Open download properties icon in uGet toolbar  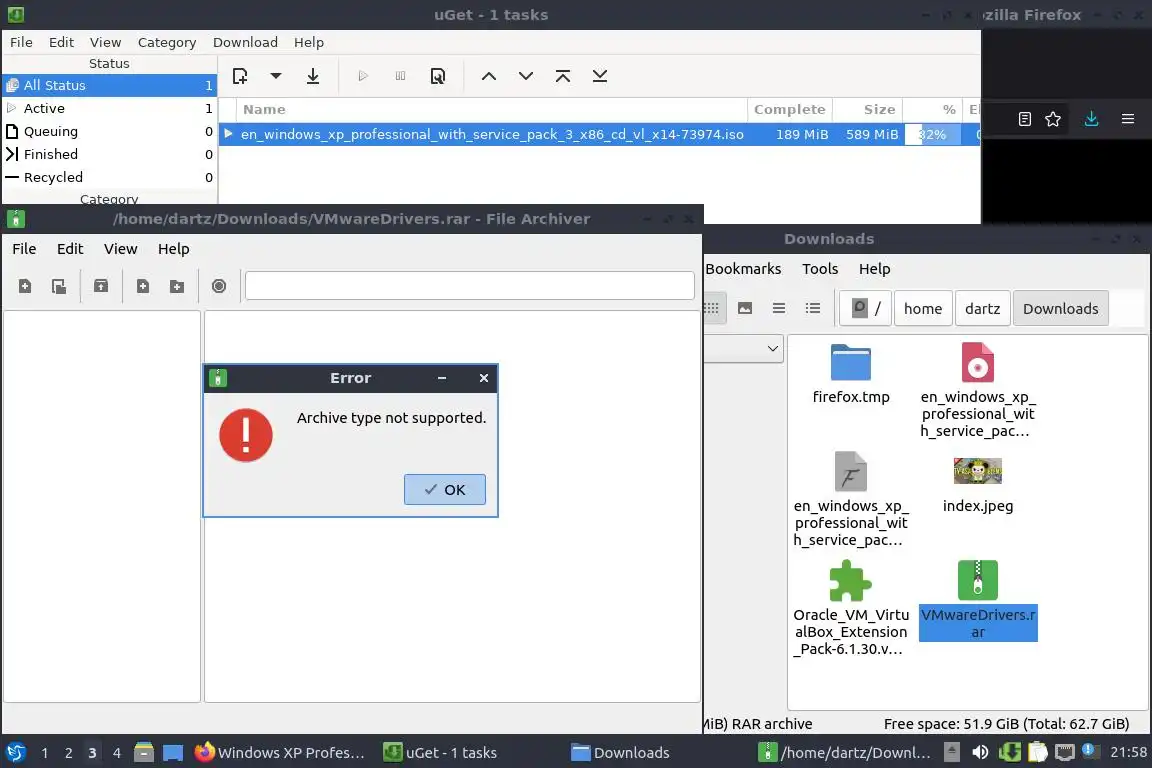437,76
